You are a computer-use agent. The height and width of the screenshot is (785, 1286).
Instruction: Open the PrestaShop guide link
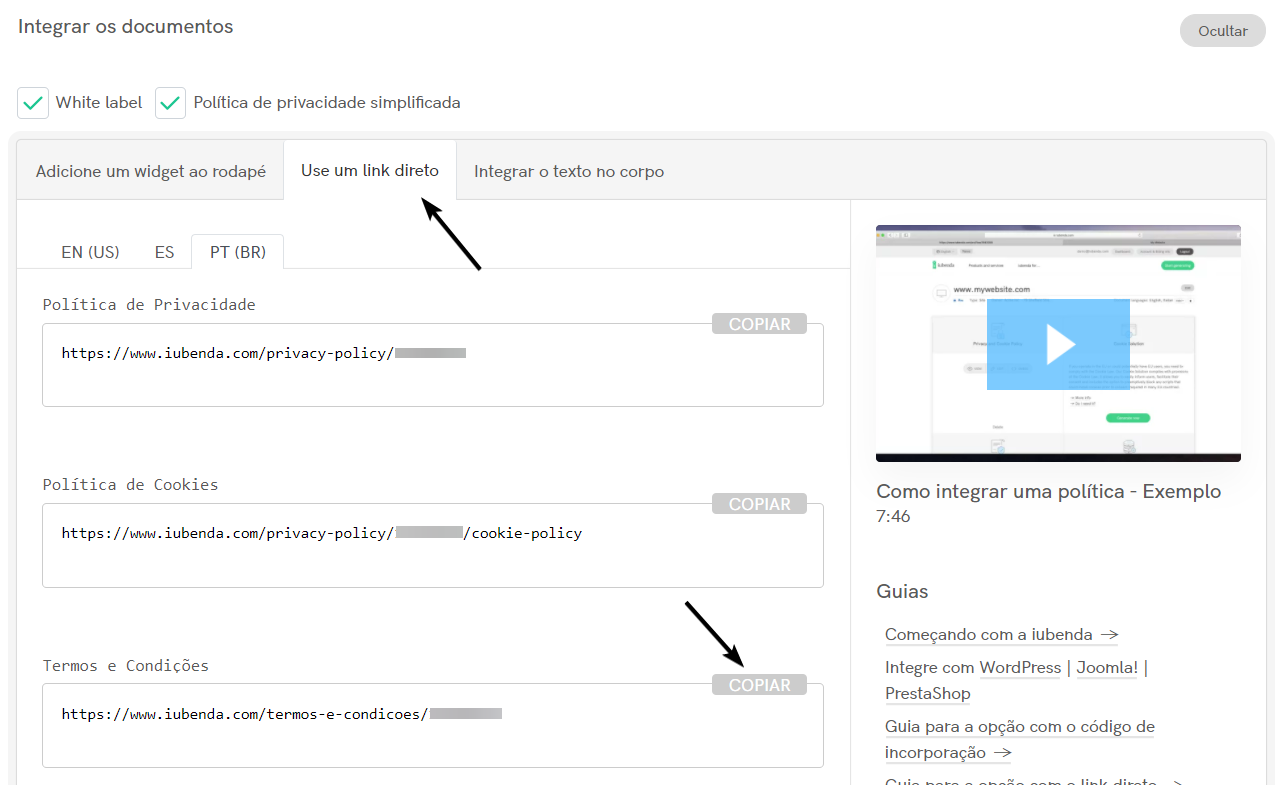tap(927, 693)
